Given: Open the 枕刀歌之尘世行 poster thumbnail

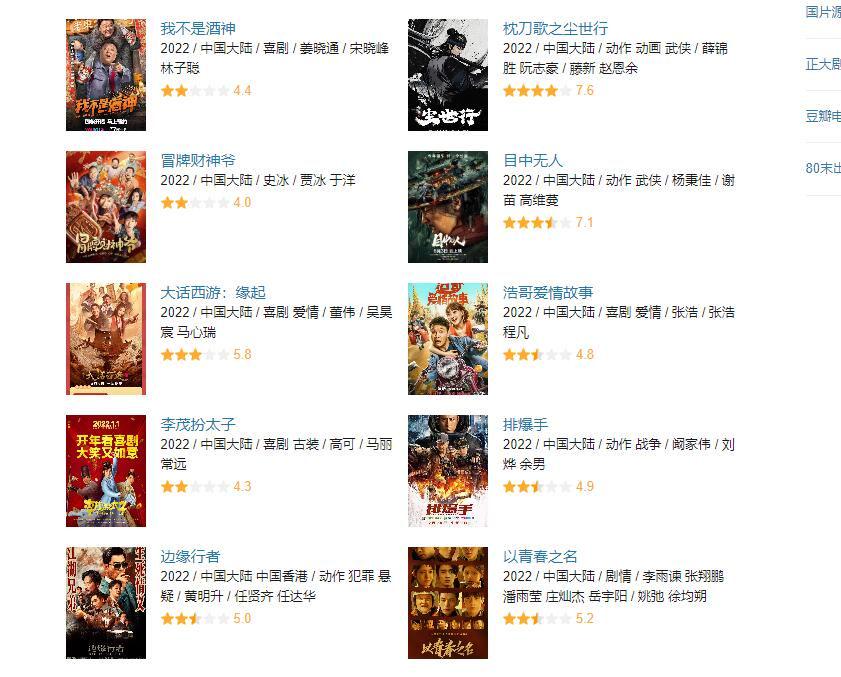Looking at the screenshot, I should pos(448,75).
